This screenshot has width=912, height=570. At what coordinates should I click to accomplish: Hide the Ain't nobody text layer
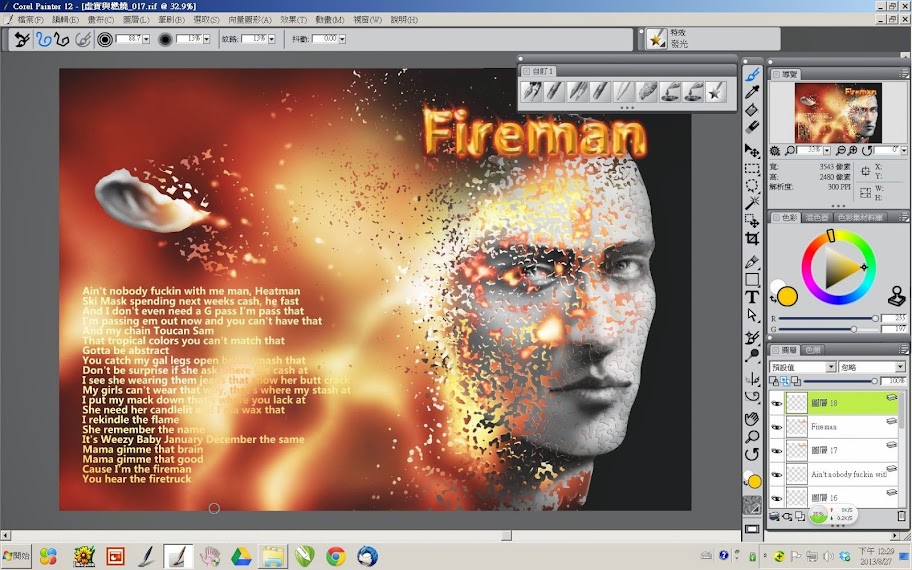pos(776,475)
